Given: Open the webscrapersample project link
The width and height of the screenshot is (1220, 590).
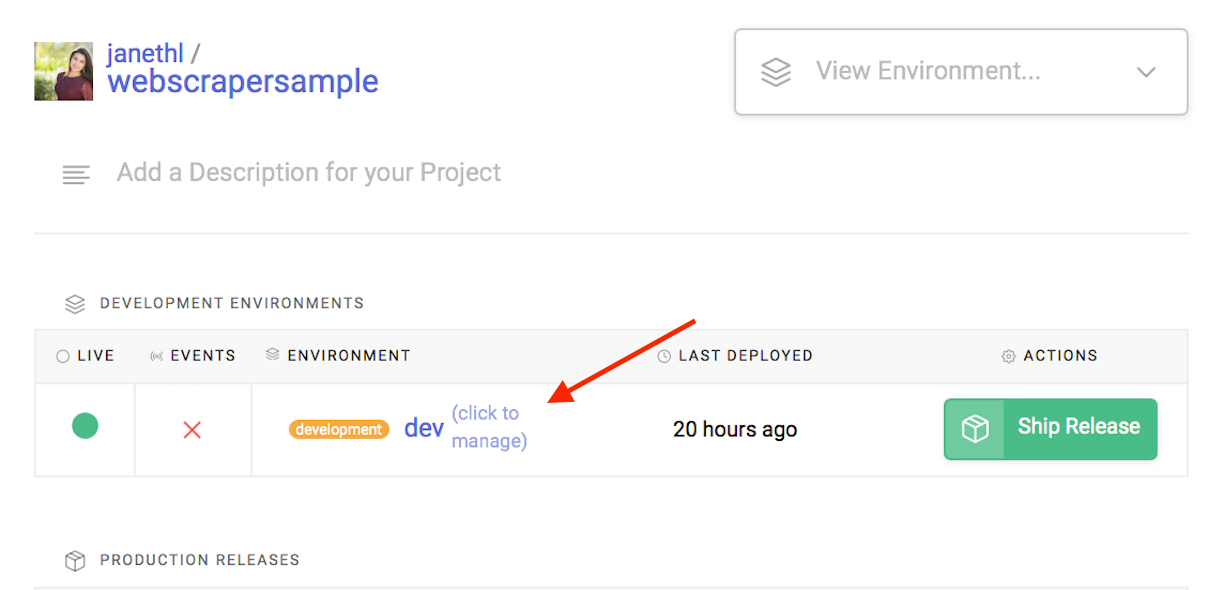Looking at the screenshot, I should (x=243, y=81).
